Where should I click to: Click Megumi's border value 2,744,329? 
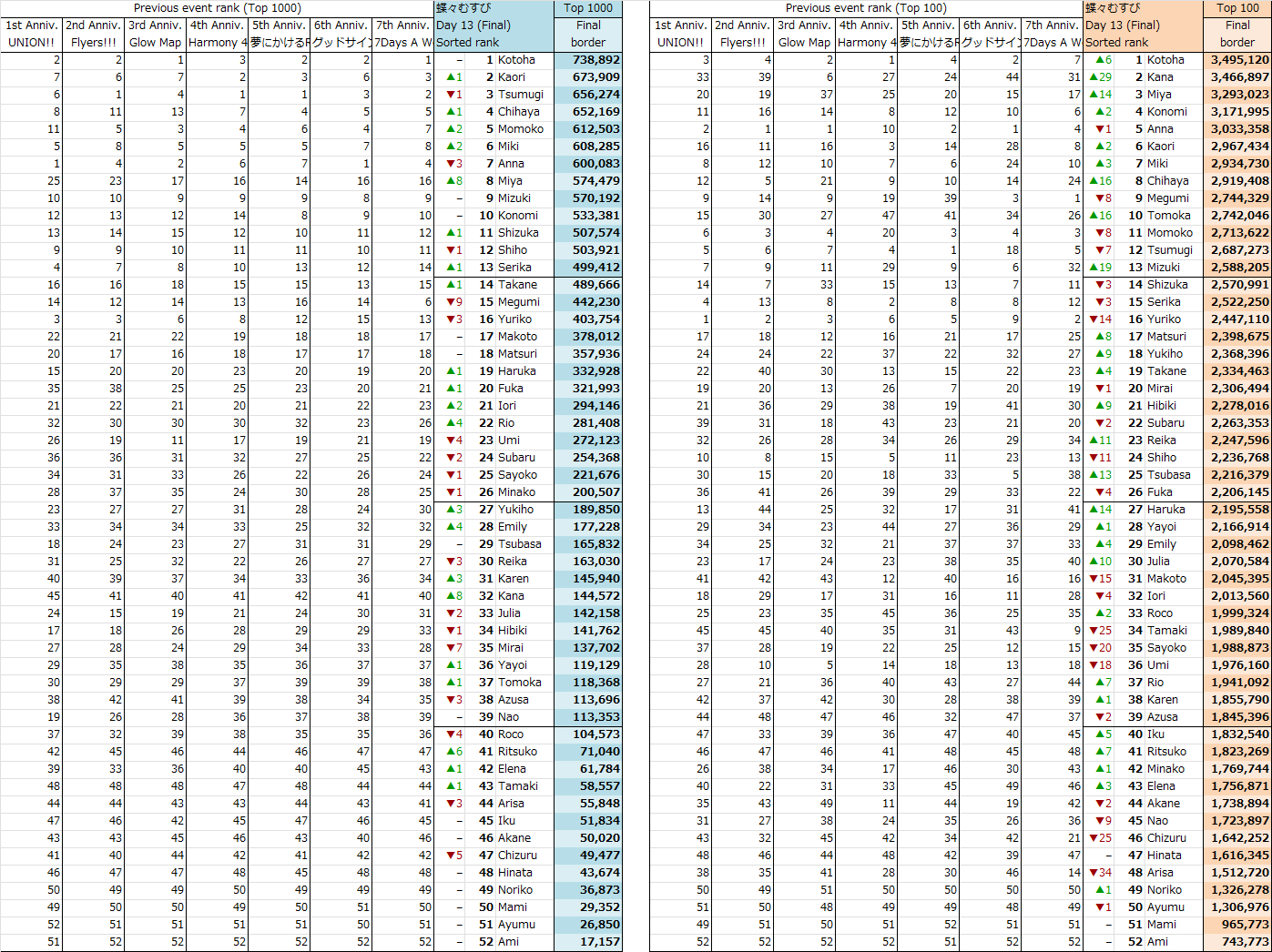tap(1237, 198)
